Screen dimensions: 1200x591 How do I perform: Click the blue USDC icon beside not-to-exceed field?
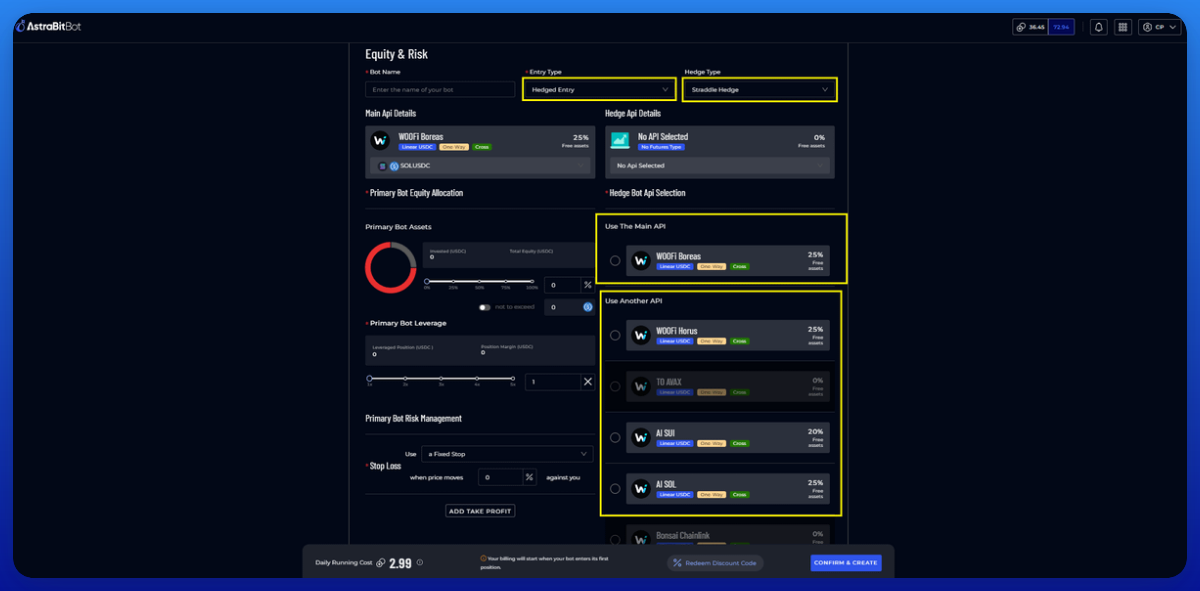(587, 307)
